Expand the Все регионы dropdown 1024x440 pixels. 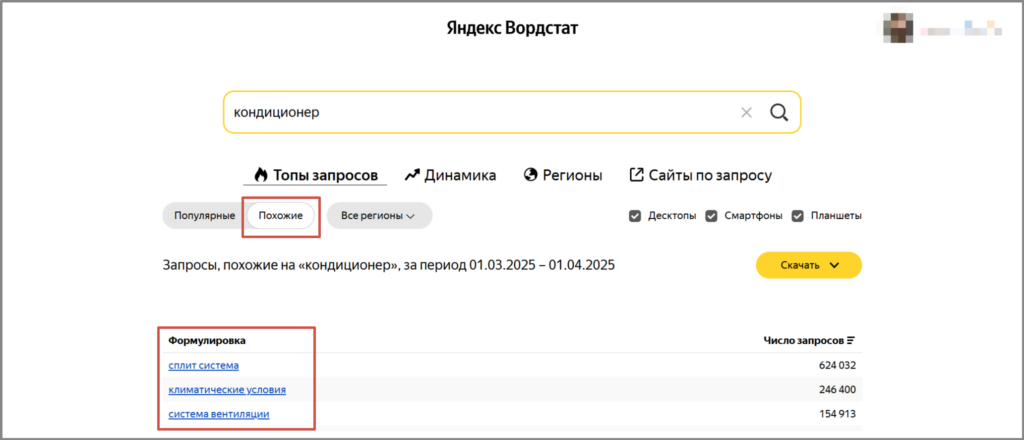(378, 215)
